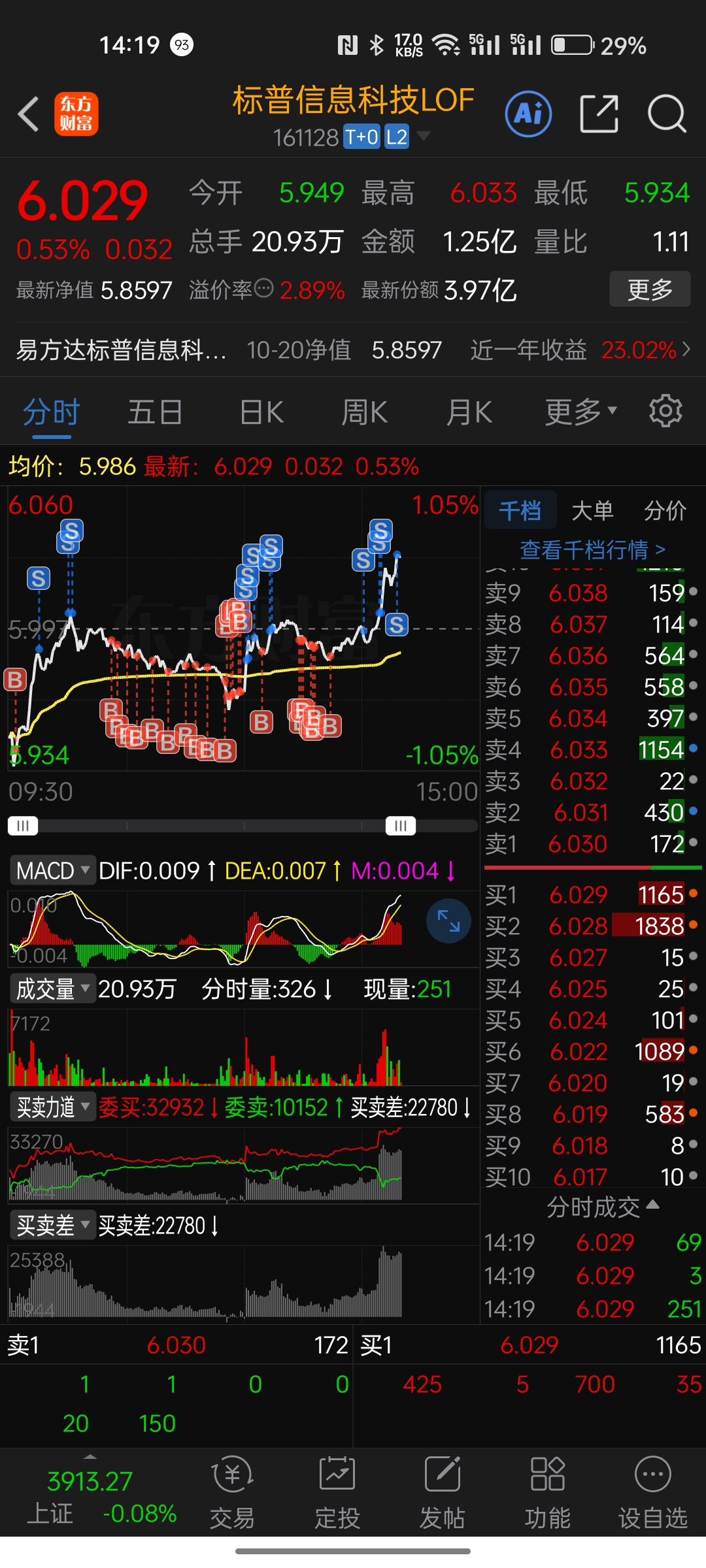Tap trade record with volume 251
The height and width of the screenshot is (1568, 706).
(592, 1309)
